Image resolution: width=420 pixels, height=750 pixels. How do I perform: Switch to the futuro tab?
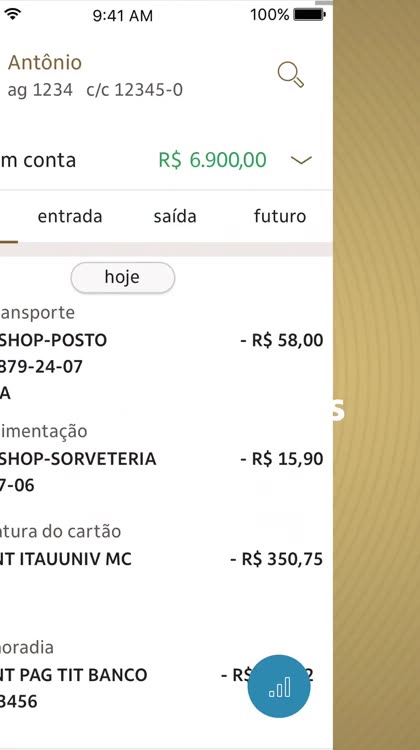(280, 216)
